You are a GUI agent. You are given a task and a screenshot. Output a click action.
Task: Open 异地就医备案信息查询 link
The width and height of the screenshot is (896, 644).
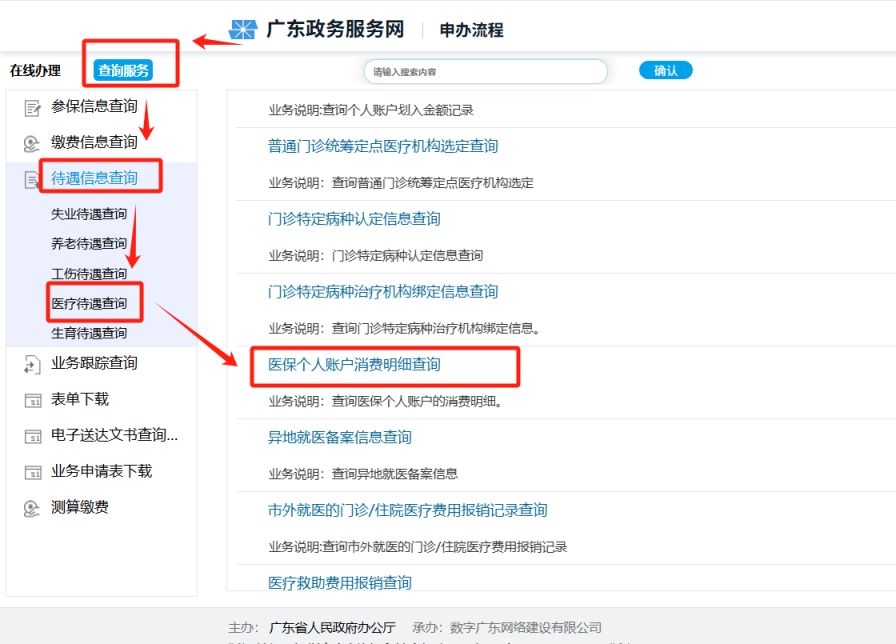[x=339, y=438]
